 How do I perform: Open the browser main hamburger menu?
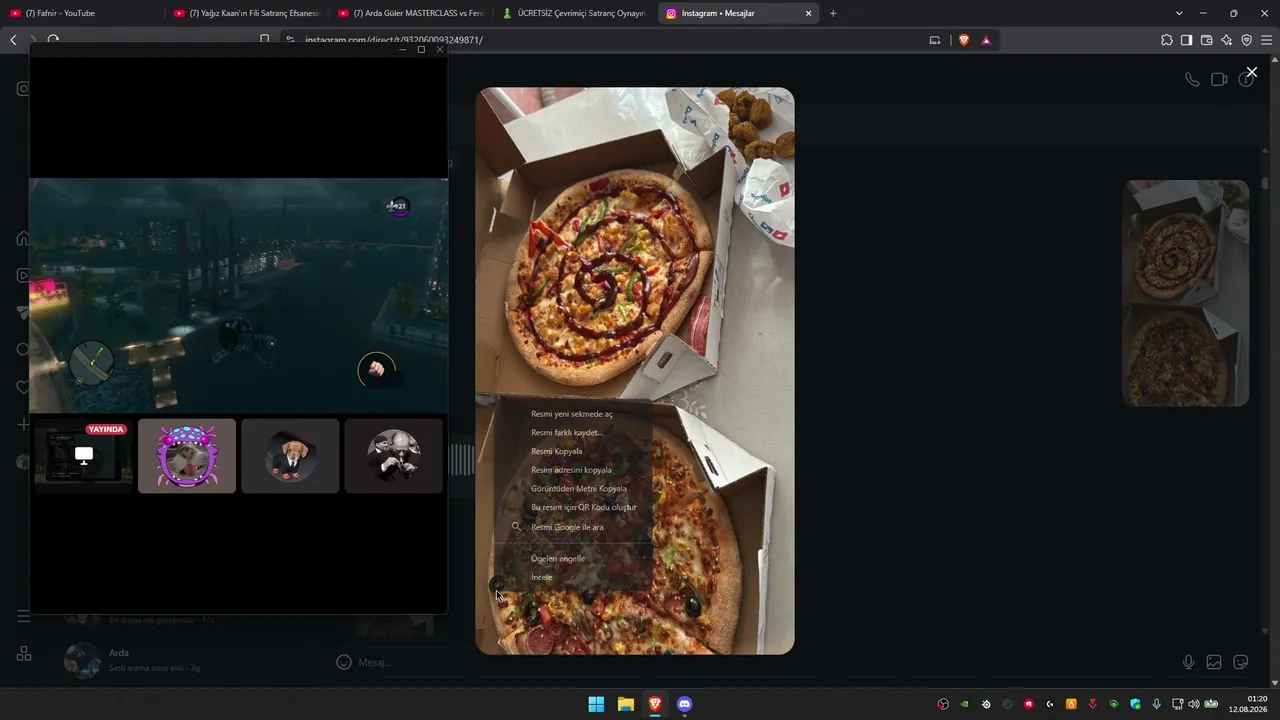(x=1267, y=40)
